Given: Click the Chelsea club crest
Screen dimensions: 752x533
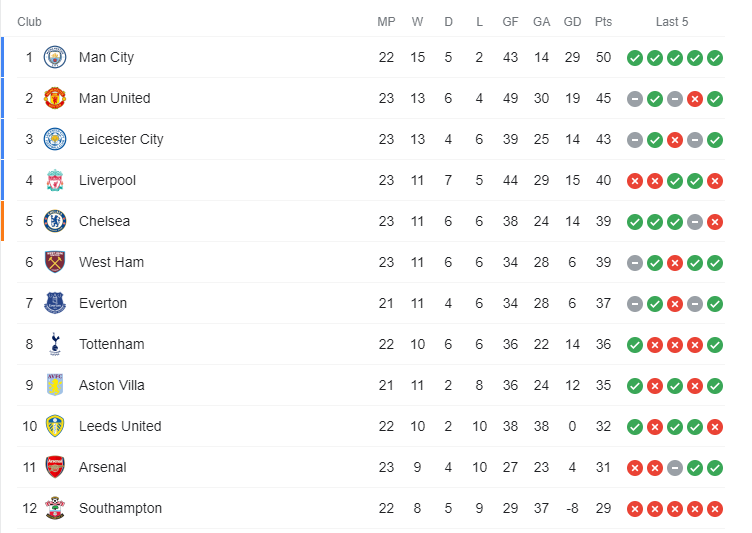Looking at the screenshot, I should (55, 221).
